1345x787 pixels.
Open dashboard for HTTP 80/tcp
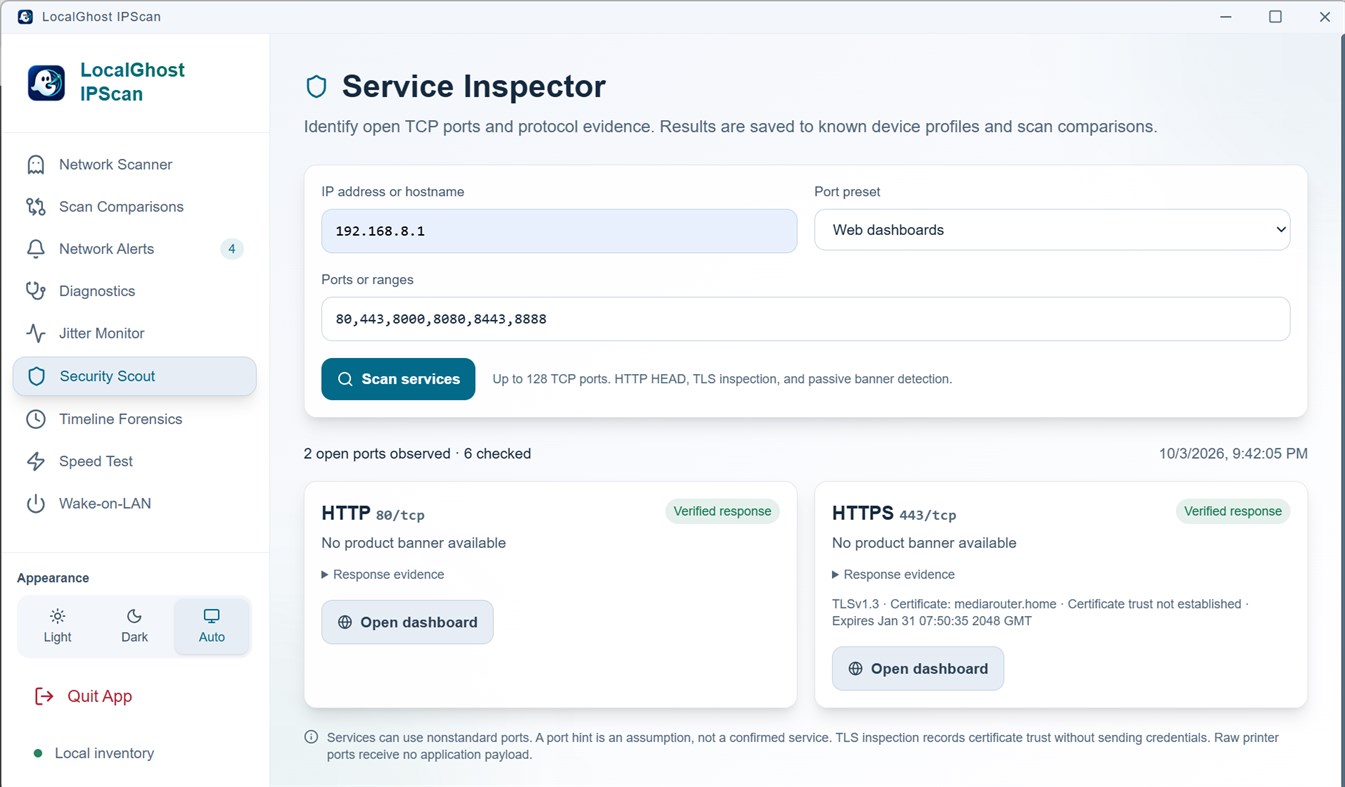pyautogui.click(x=407, y=622)
